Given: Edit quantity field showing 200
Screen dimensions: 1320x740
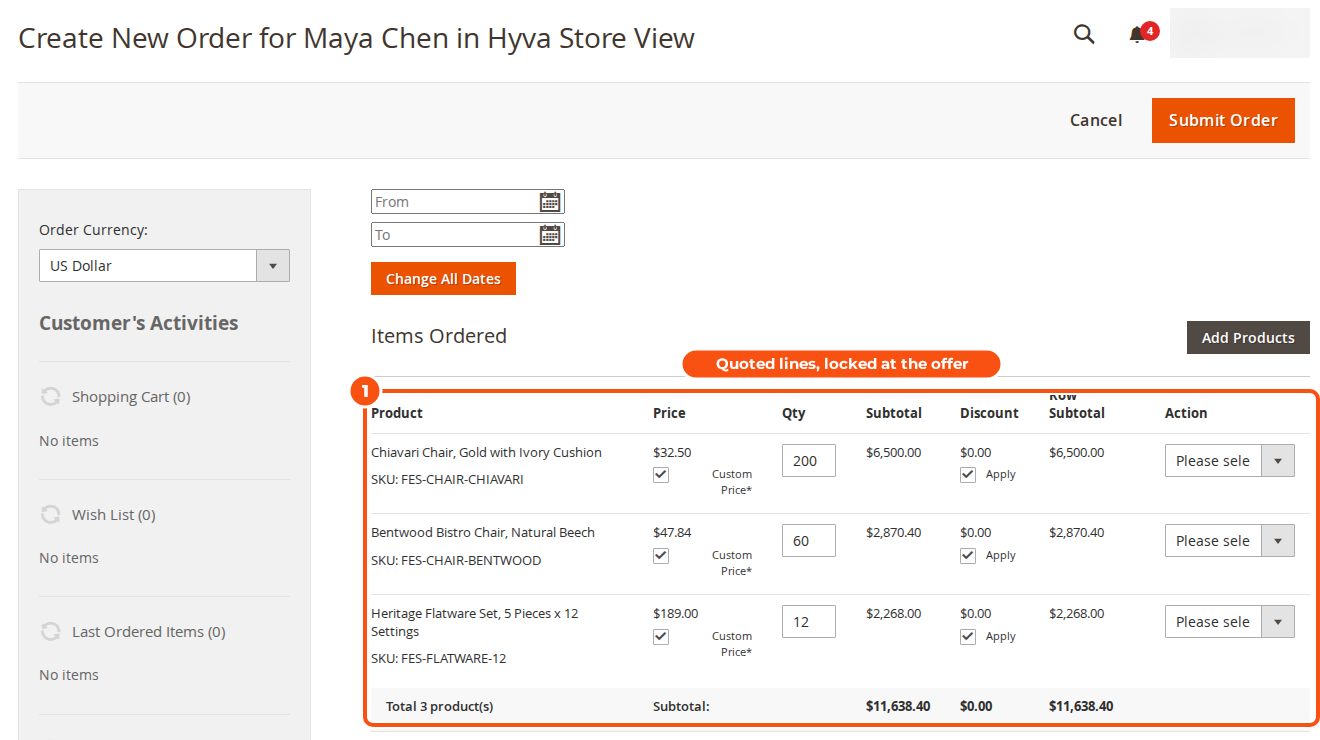Looking at the screenshot, I should [x=808, y=461].
